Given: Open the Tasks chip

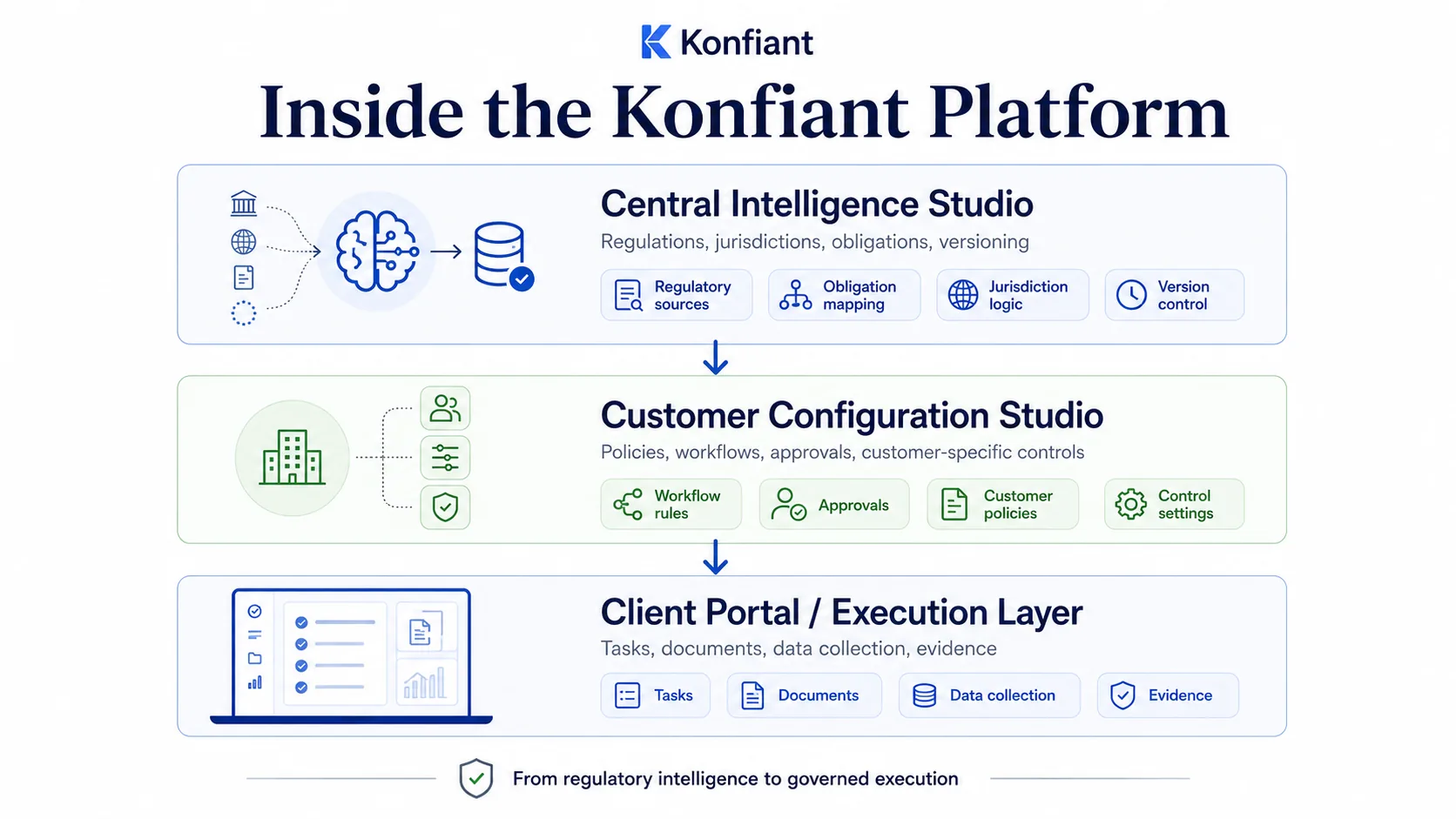Looking at the screenshot, I should pyautogui.click(x=656, y=695).
